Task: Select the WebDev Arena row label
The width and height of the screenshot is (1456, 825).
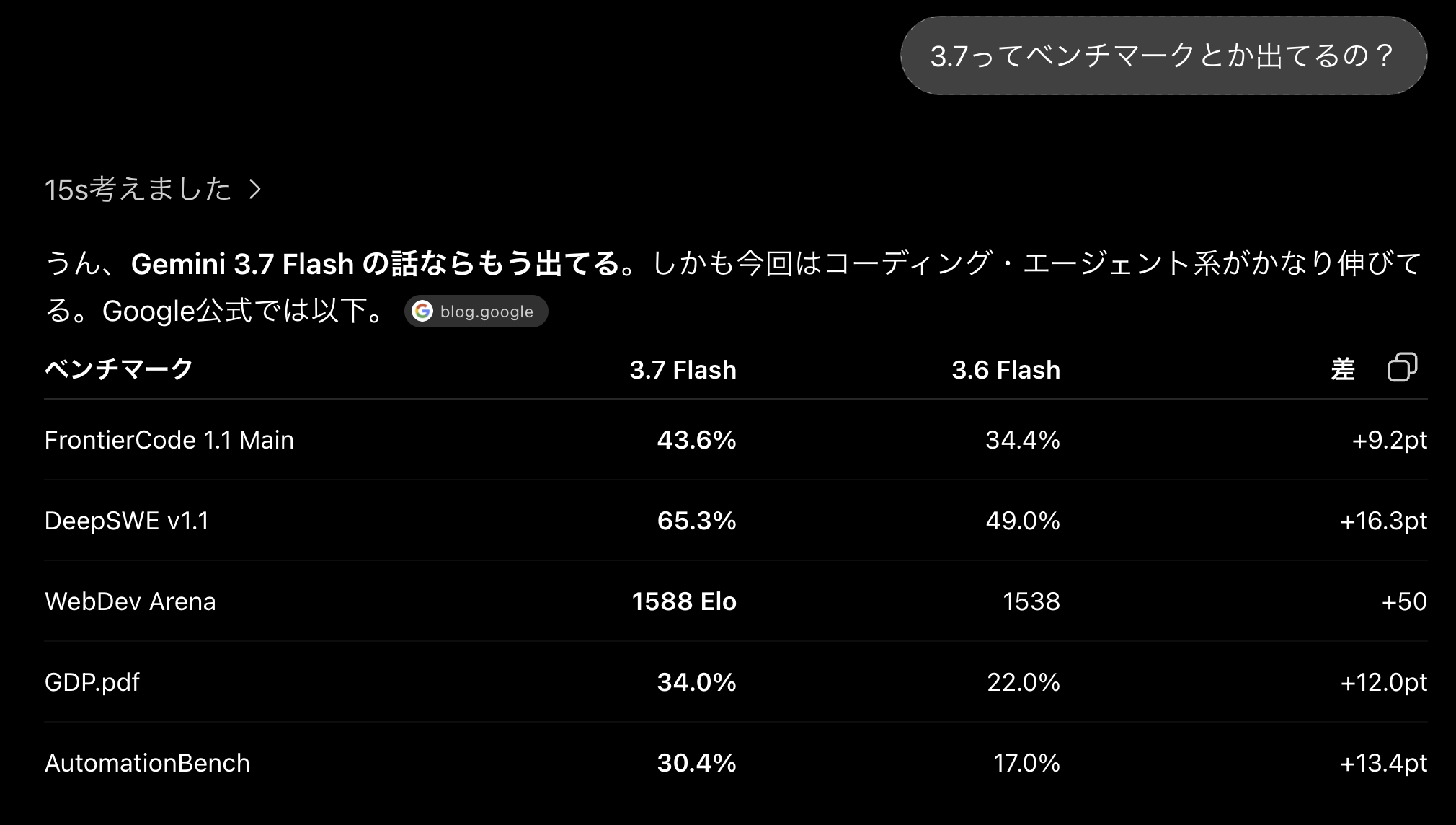Action: pyautogui.click(x=130, y=601)
